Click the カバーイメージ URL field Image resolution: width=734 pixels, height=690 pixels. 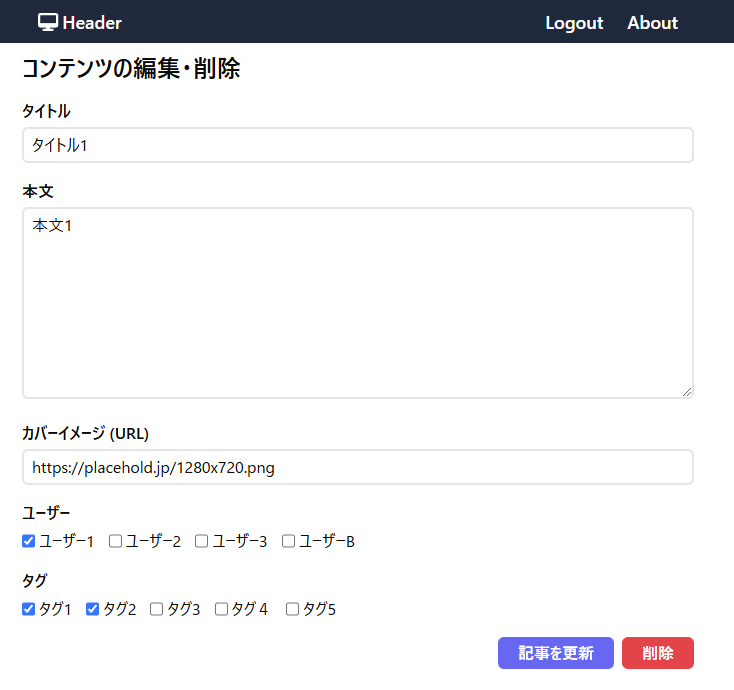tap(357, 467)
